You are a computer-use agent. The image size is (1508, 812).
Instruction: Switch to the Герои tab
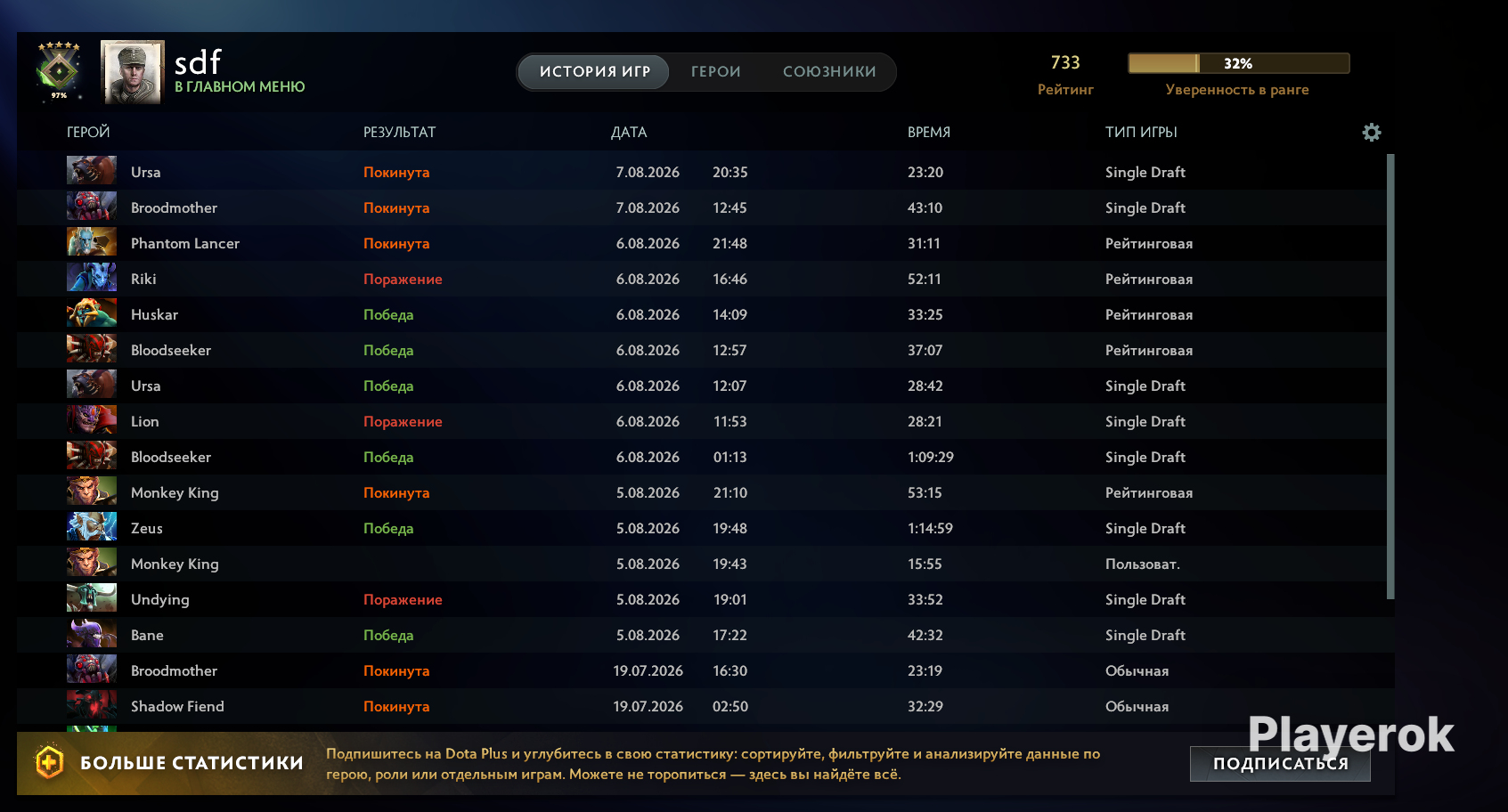tap(716, 71)
